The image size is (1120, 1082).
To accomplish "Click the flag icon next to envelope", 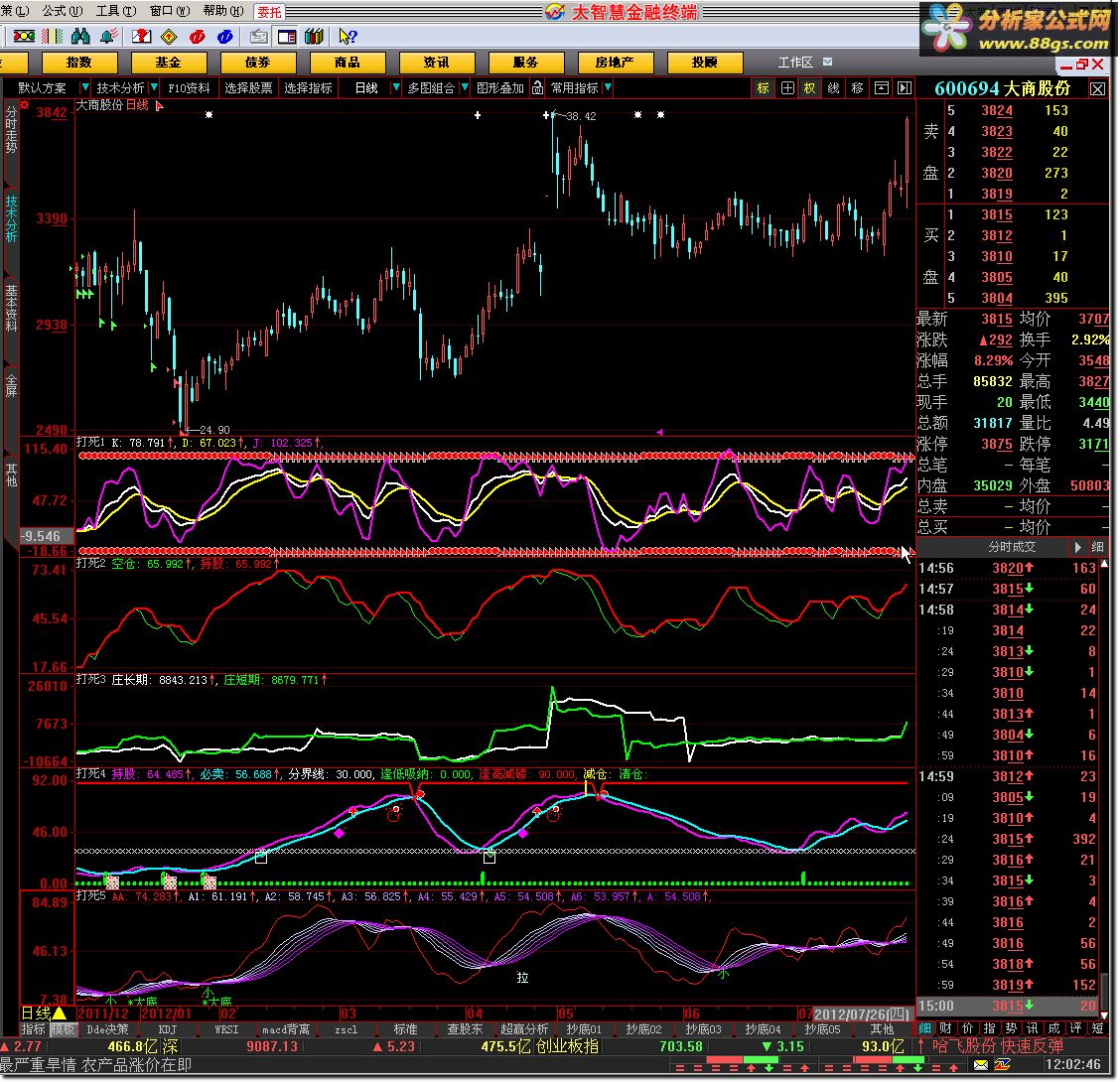I will click(x=1002, y=1065).
